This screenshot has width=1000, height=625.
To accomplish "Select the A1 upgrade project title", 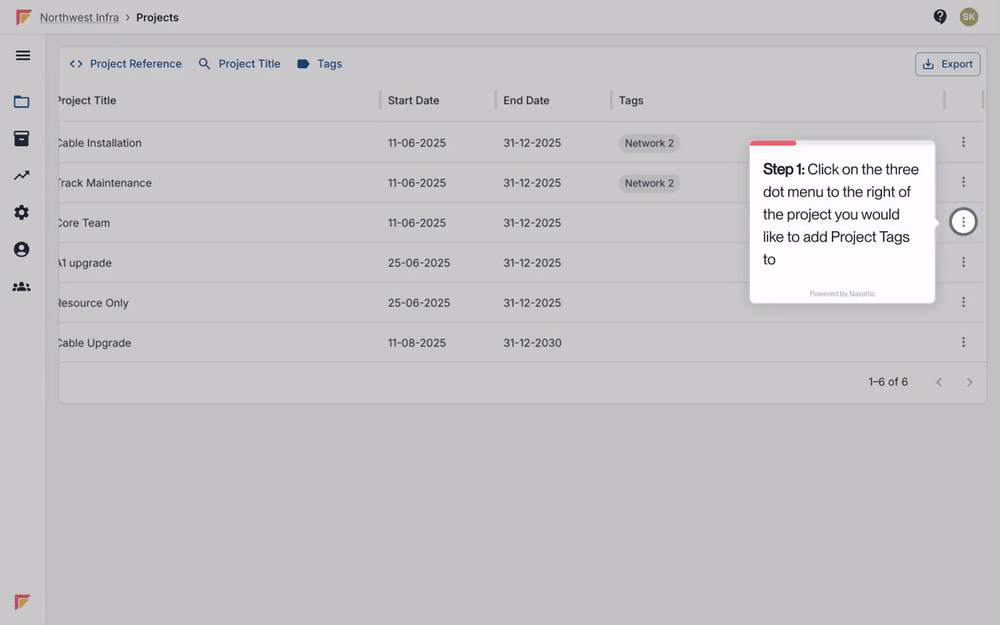I will point(85,263).
